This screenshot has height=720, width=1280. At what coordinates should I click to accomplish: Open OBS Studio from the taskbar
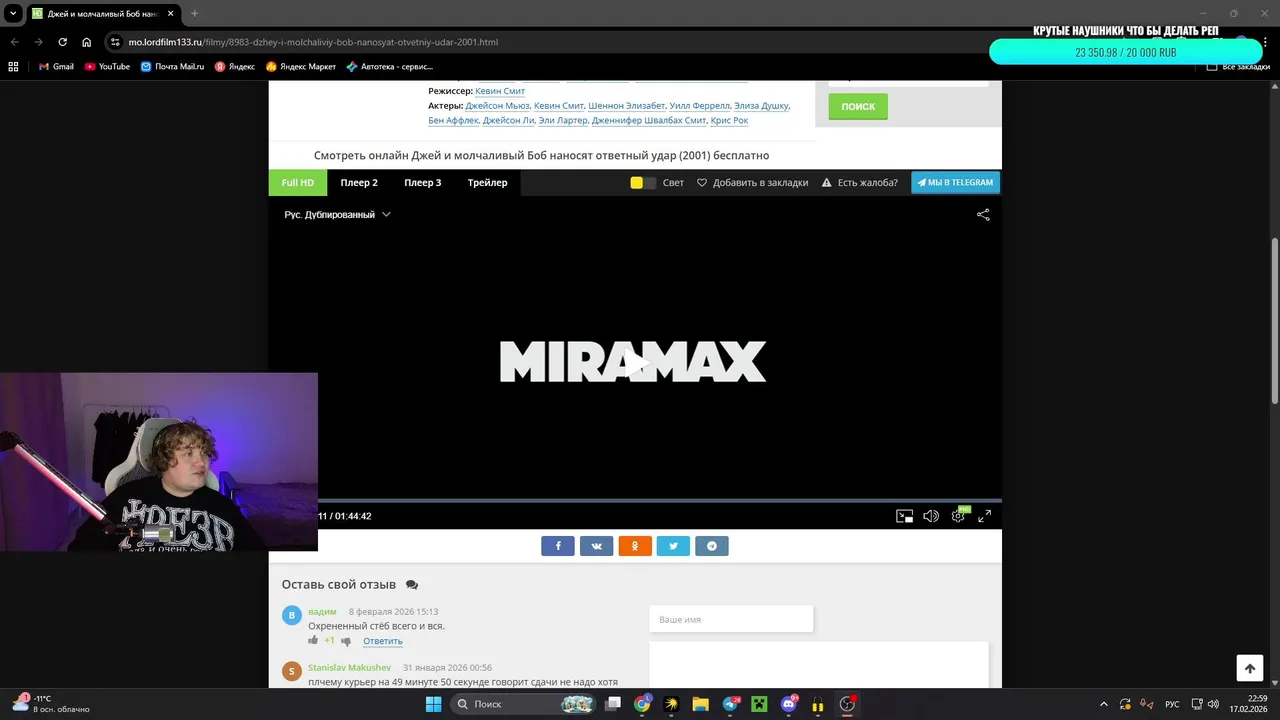(847, 704)
